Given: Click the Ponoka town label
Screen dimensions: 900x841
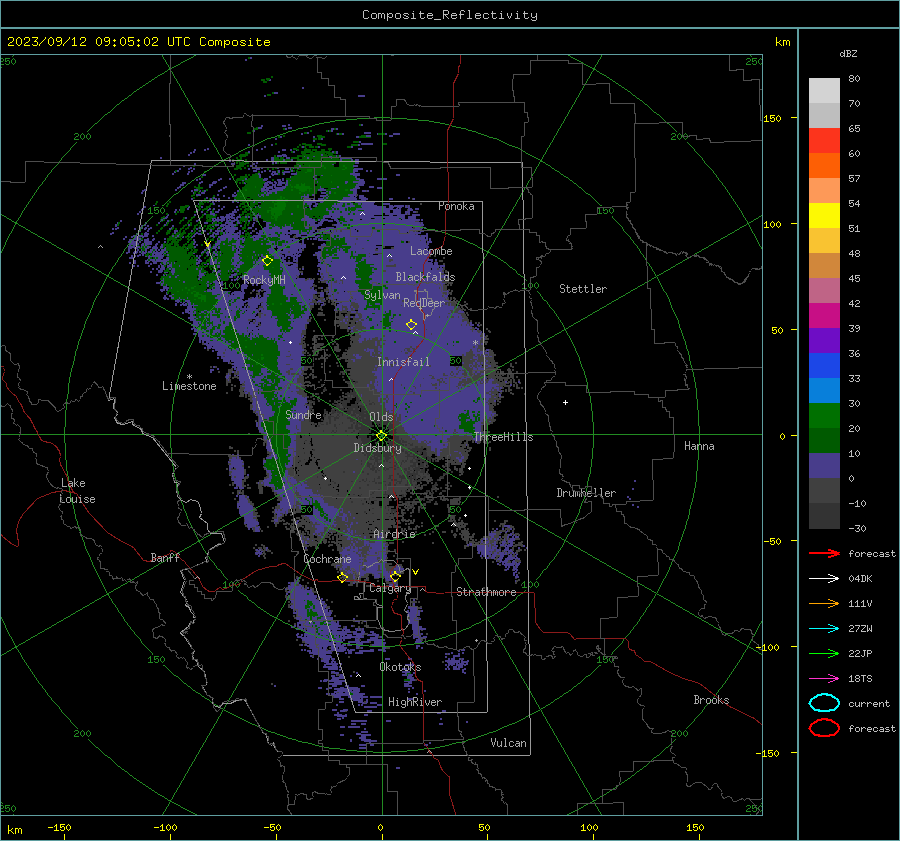Looking at the screenshot, I should coord(456,206).
